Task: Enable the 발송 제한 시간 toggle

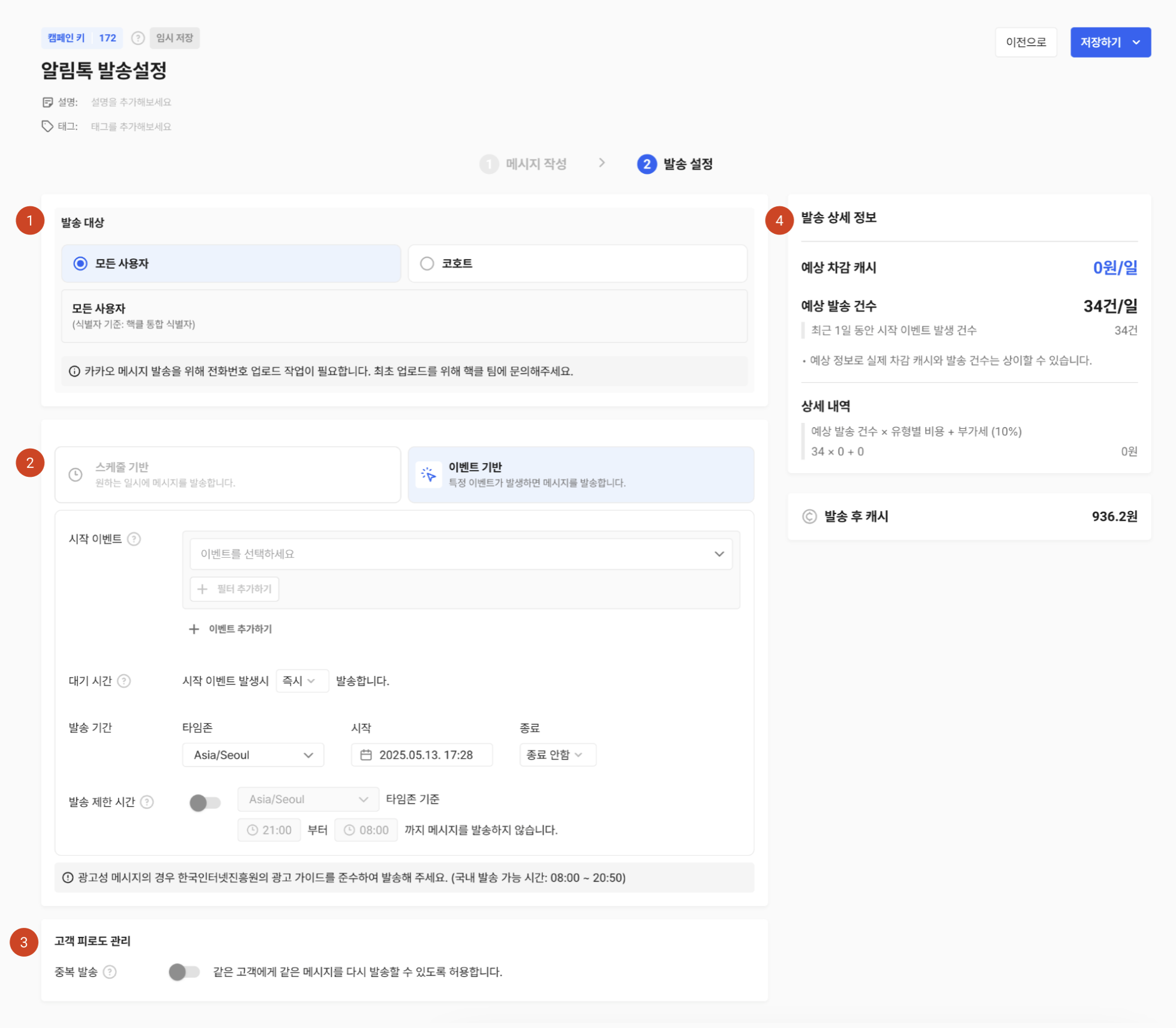Action: (205, 802)
